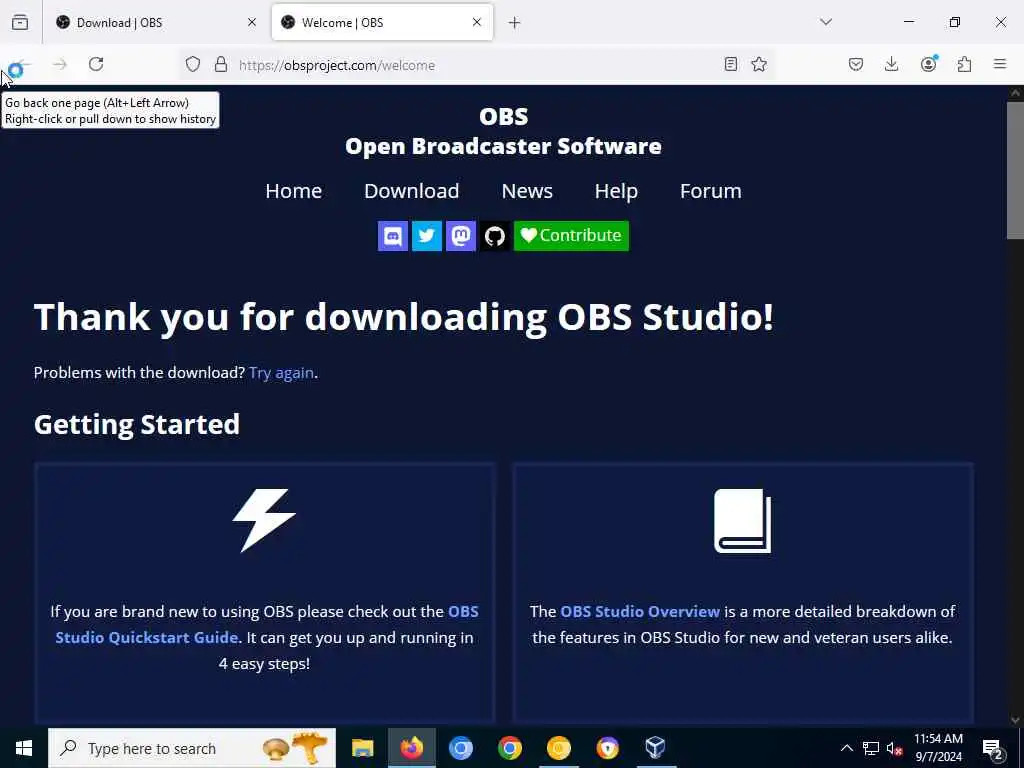Open the List all tabs dropdown
Screen dimensions: 1024x768
point(826,22)
